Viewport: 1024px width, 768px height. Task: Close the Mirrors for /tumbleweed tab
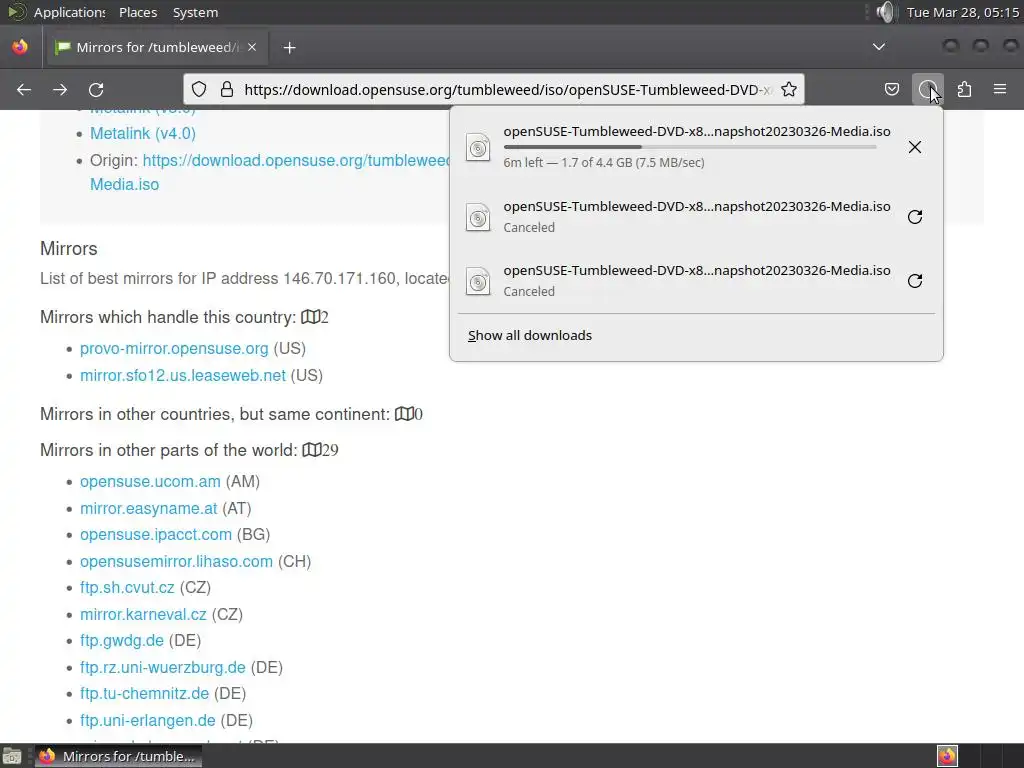tap(252, 47)
